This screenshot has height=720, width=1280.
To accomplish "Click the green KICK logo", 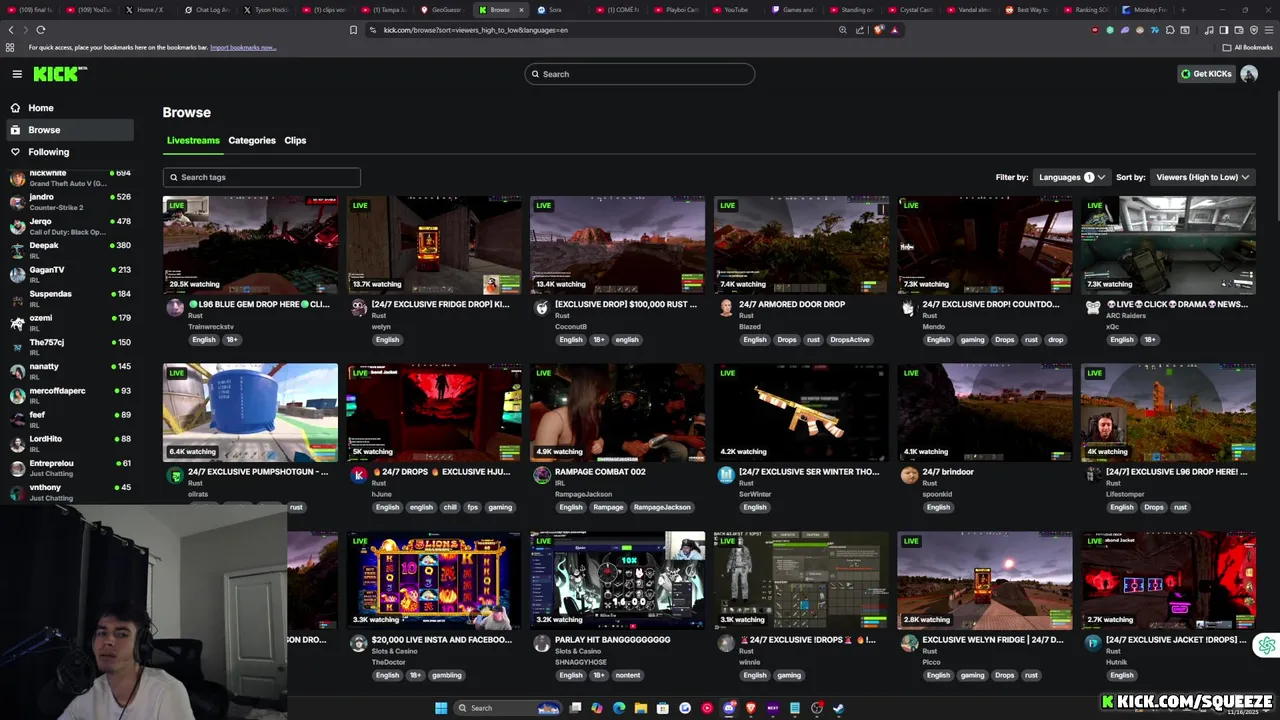I will tap(59, 74).
